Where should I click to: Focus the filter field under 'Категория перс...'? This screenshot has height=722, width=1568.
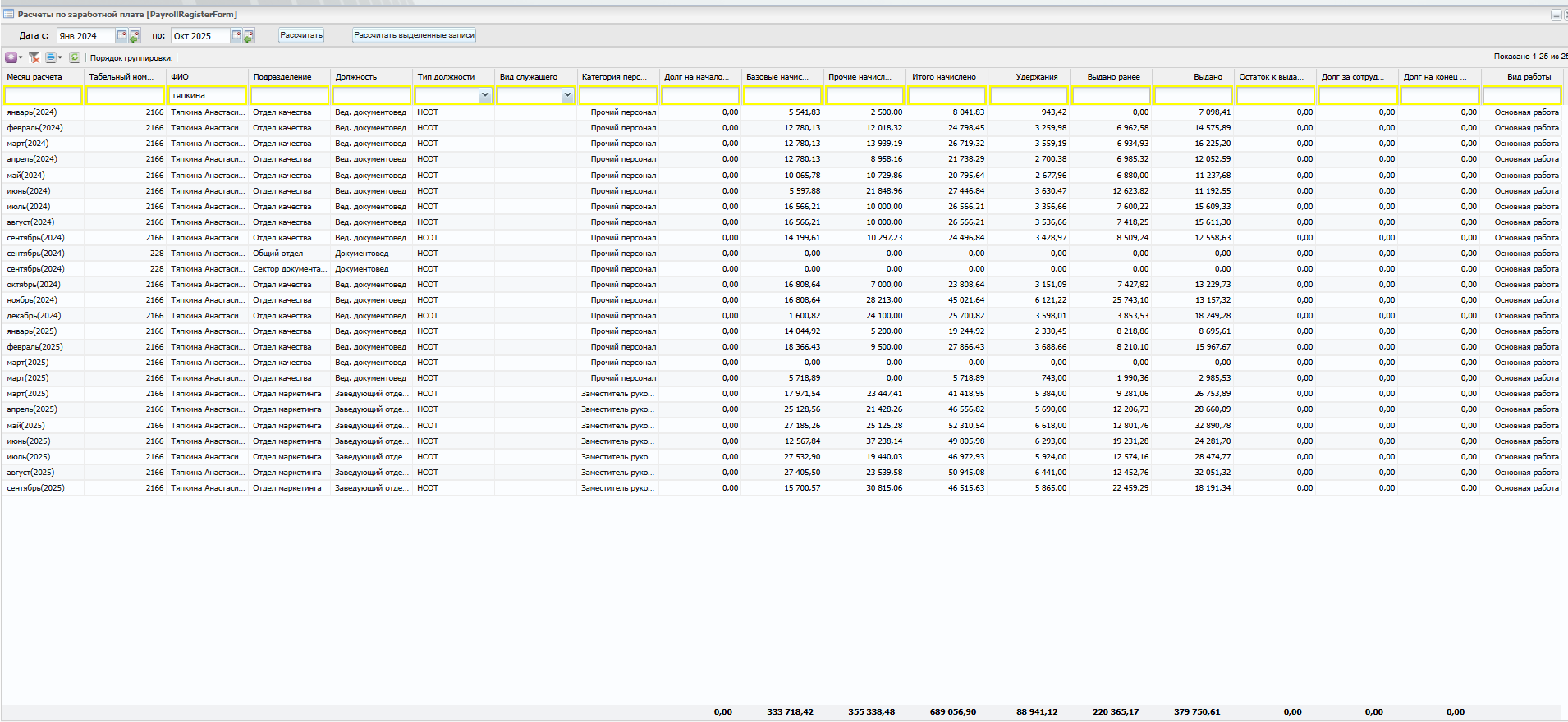[618, 95]
